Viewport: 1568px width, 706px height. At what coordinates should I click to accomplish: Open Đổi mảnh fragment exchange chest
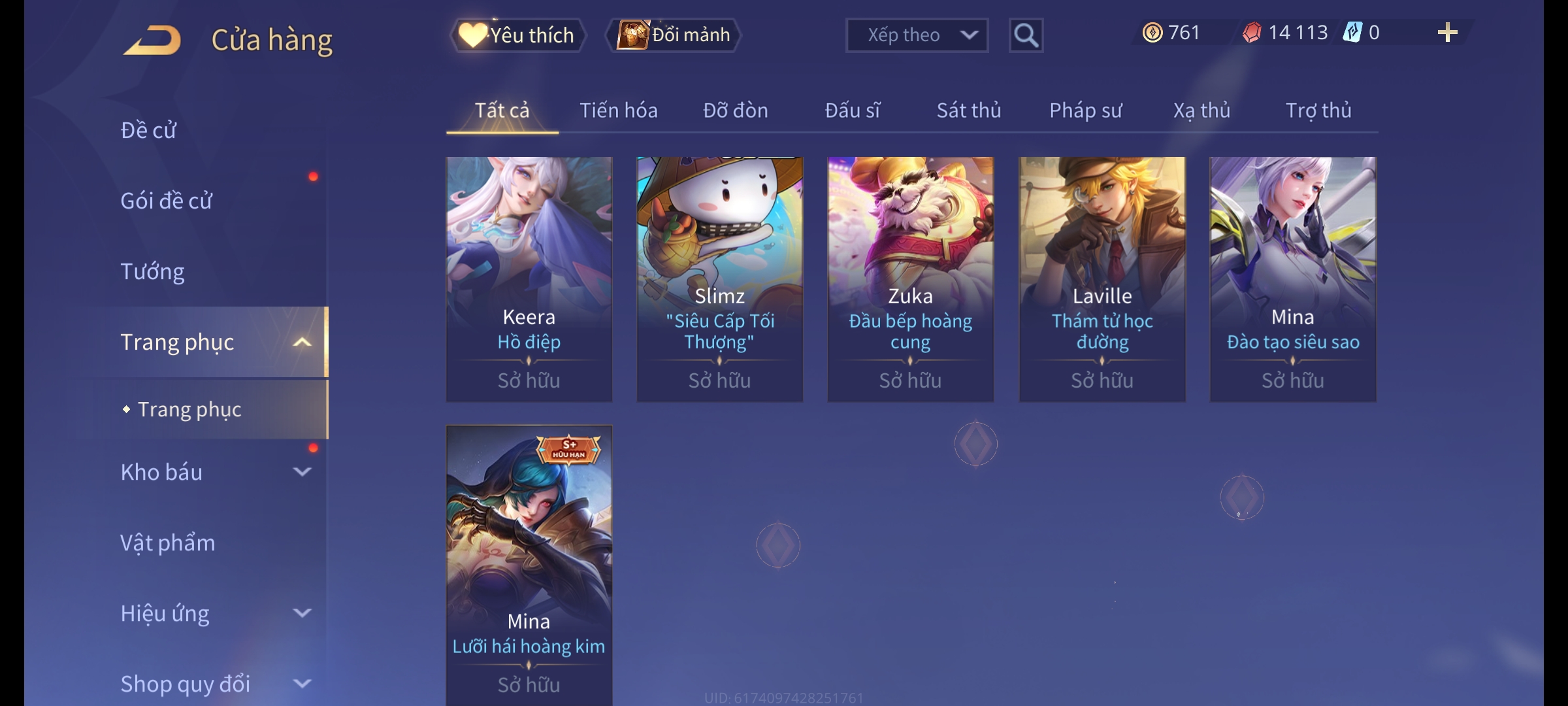[674, 35]
